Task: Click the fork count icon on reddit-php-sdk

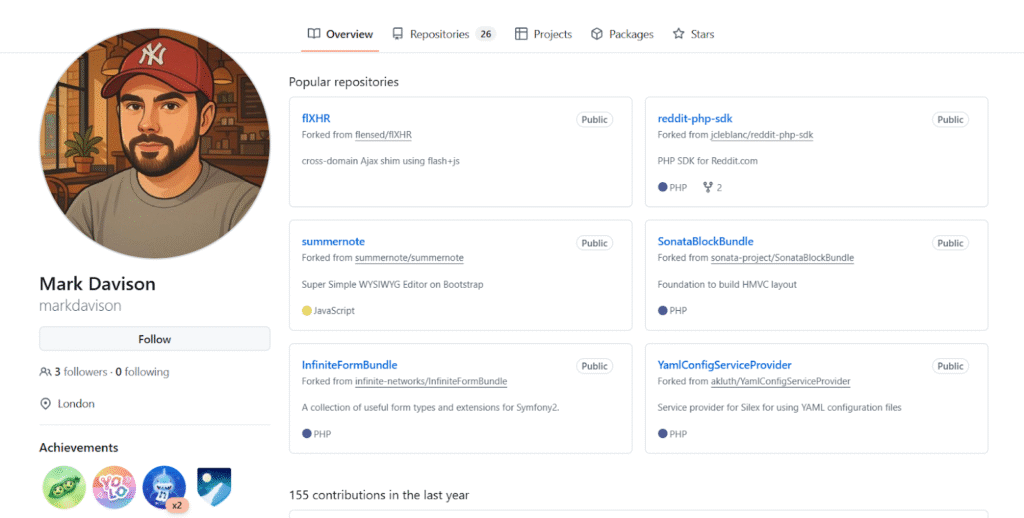Action: (708, 187)
